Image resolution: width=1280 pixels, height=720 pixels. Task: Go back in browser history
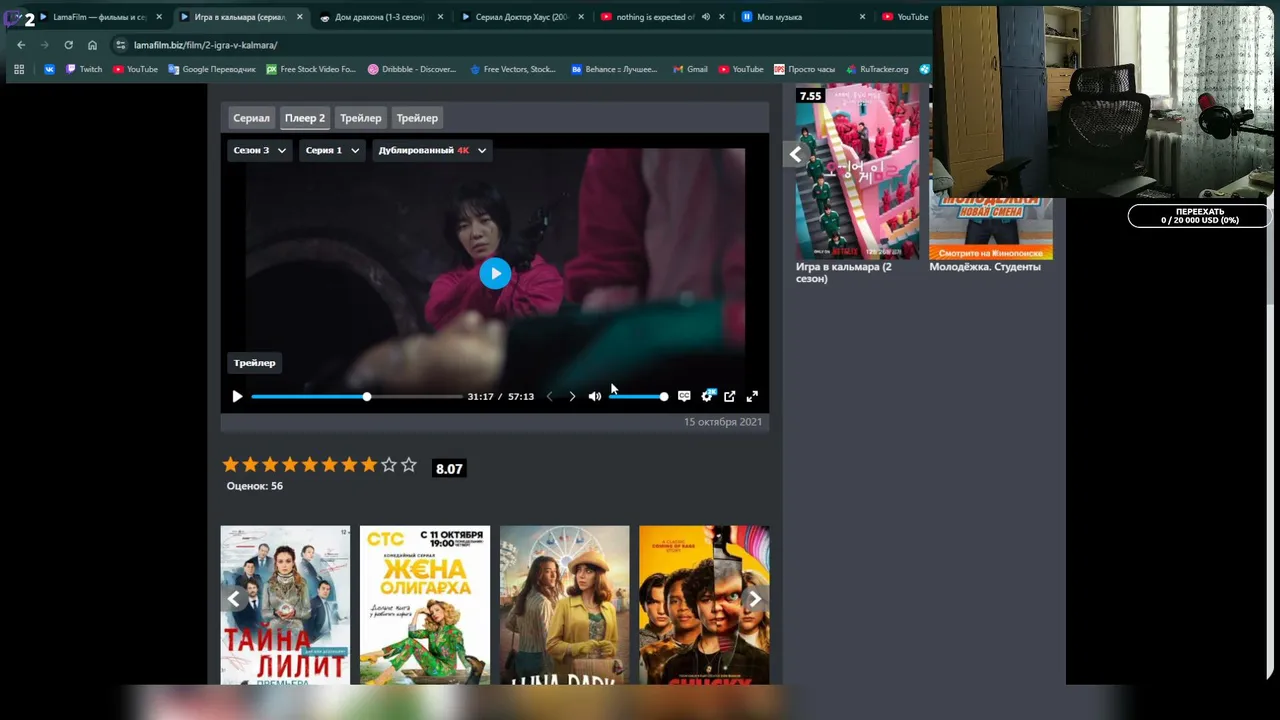pyautogui.click(x=21, y=45)
